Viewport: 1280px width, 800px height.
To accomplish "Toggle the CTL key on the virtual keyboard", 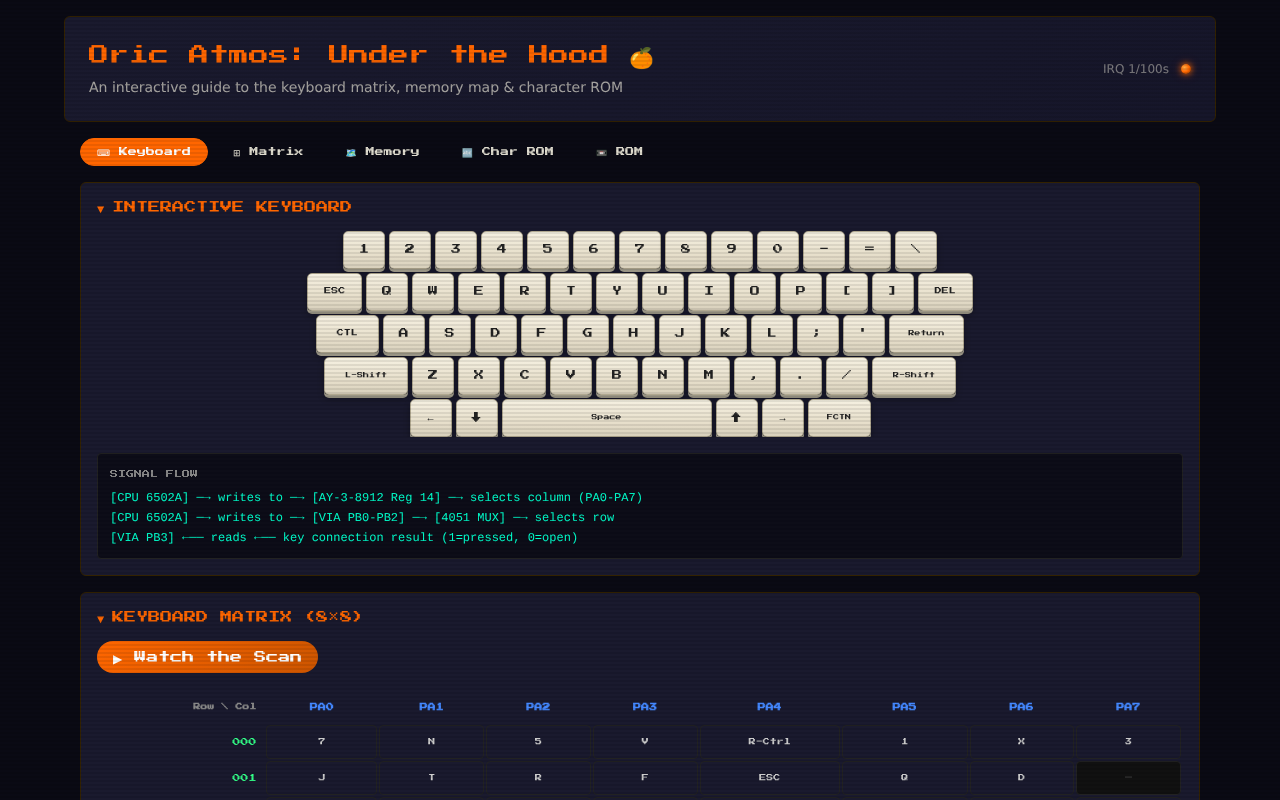I will tap(346, 334).
